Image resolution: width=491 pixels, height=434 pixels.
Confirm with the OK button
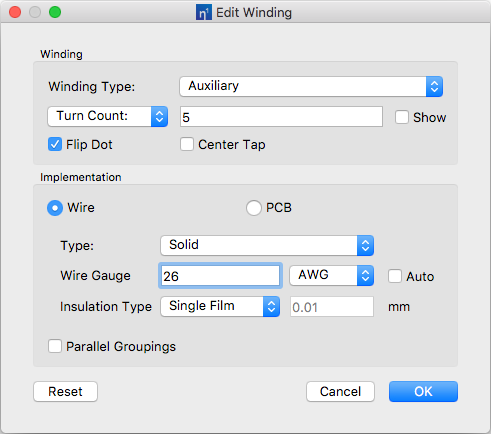[423, 391]
